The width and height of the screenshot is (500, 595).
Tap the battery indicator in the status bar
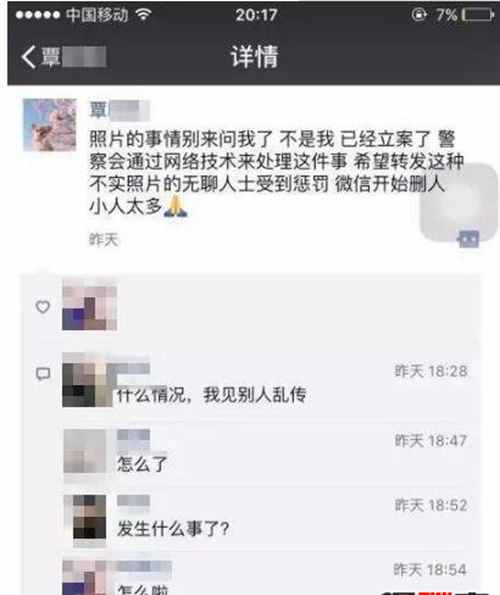(478, 15)
